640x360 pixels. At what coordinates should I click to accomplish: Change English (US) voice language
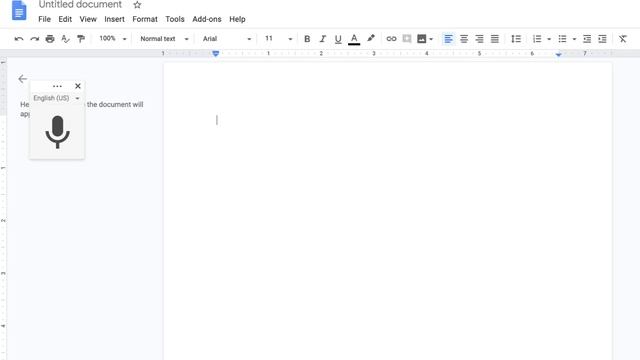pyautogui.click(x=56, y=98)
